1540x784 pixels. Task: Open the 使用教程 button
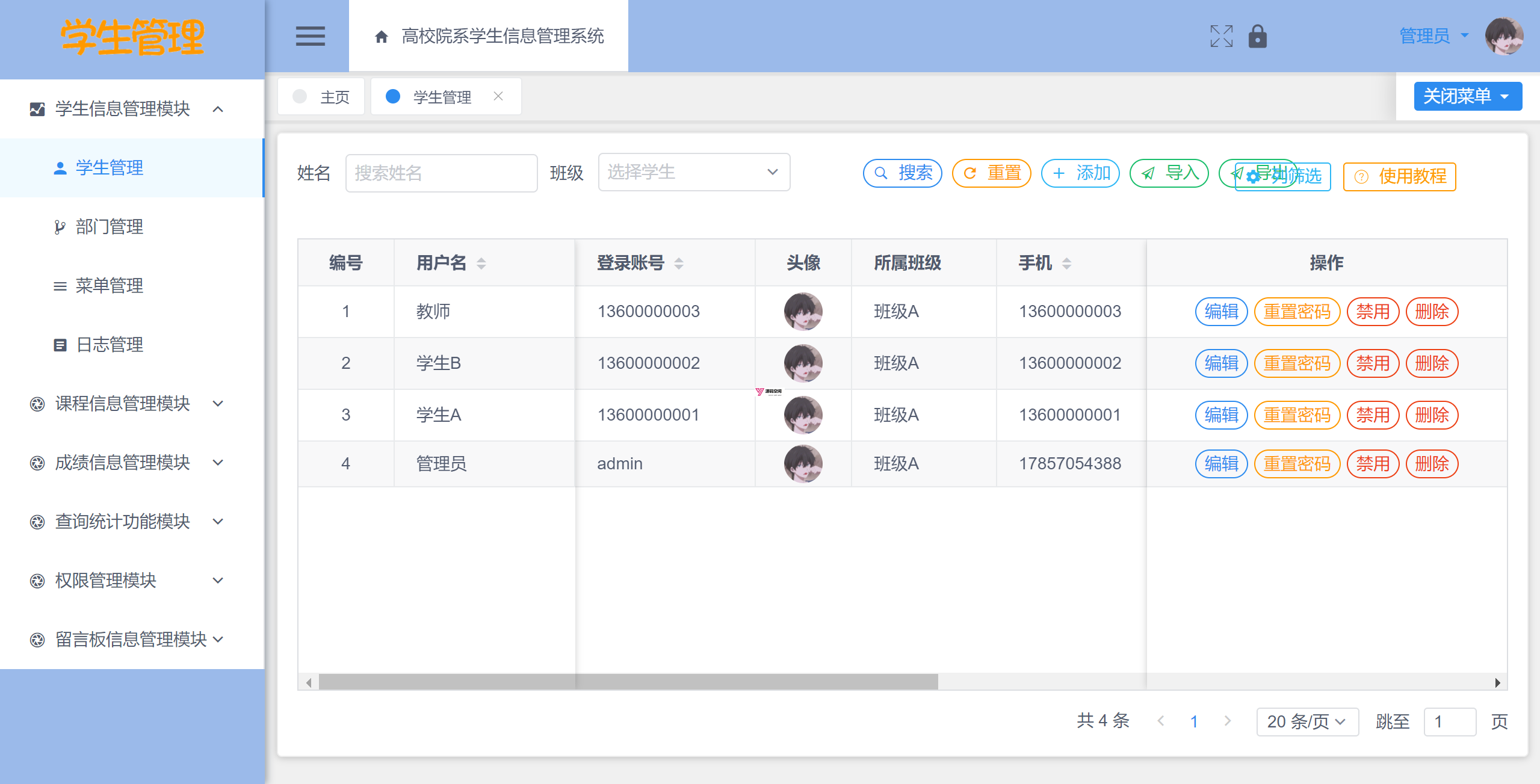(1399, 177)
